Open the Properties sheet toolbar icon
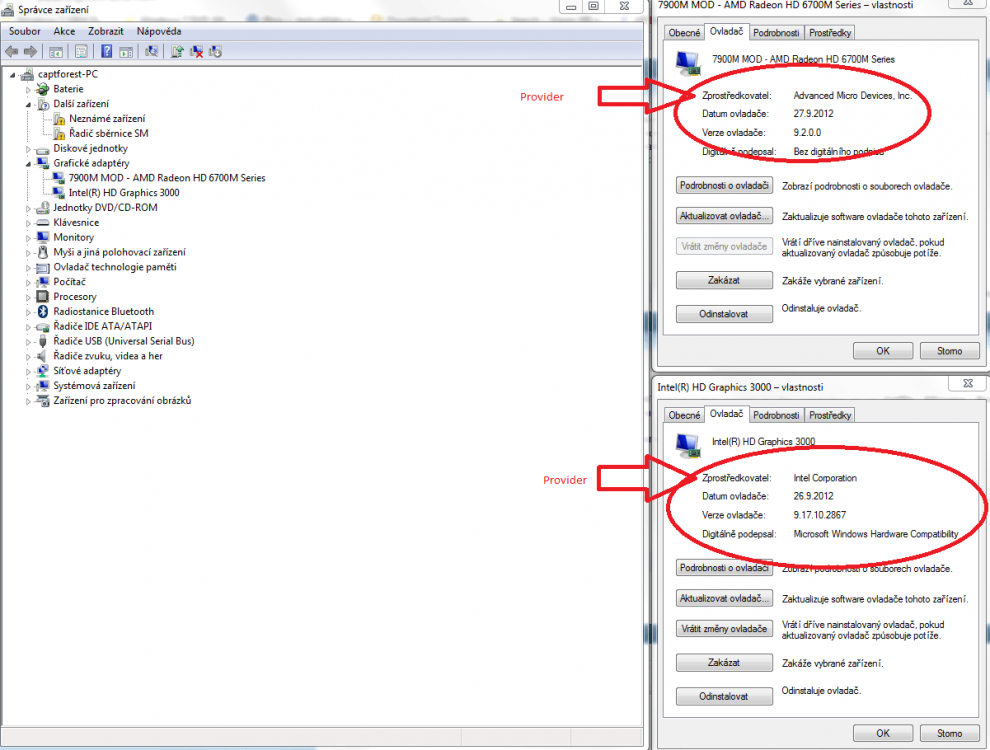 (x=81, y=52)
